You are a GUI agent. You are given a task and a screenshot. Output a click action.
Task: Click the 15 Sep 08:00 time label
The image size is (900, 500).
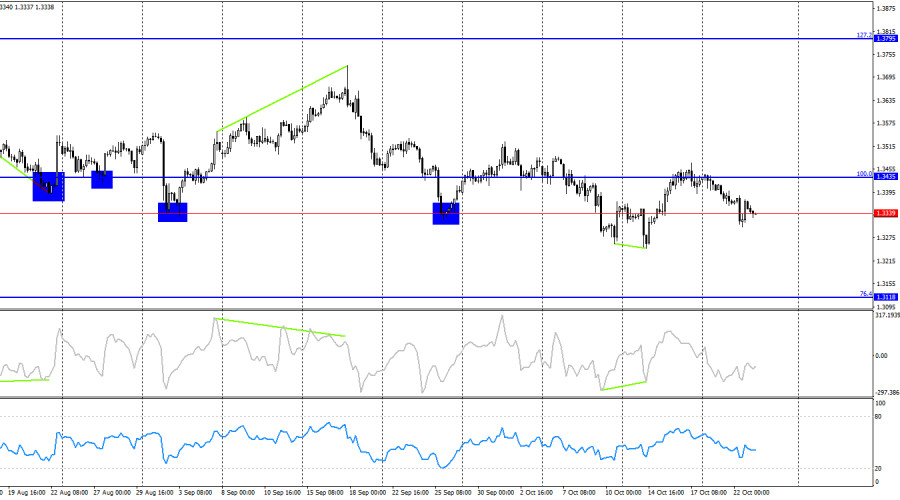[x=325, y=493]
